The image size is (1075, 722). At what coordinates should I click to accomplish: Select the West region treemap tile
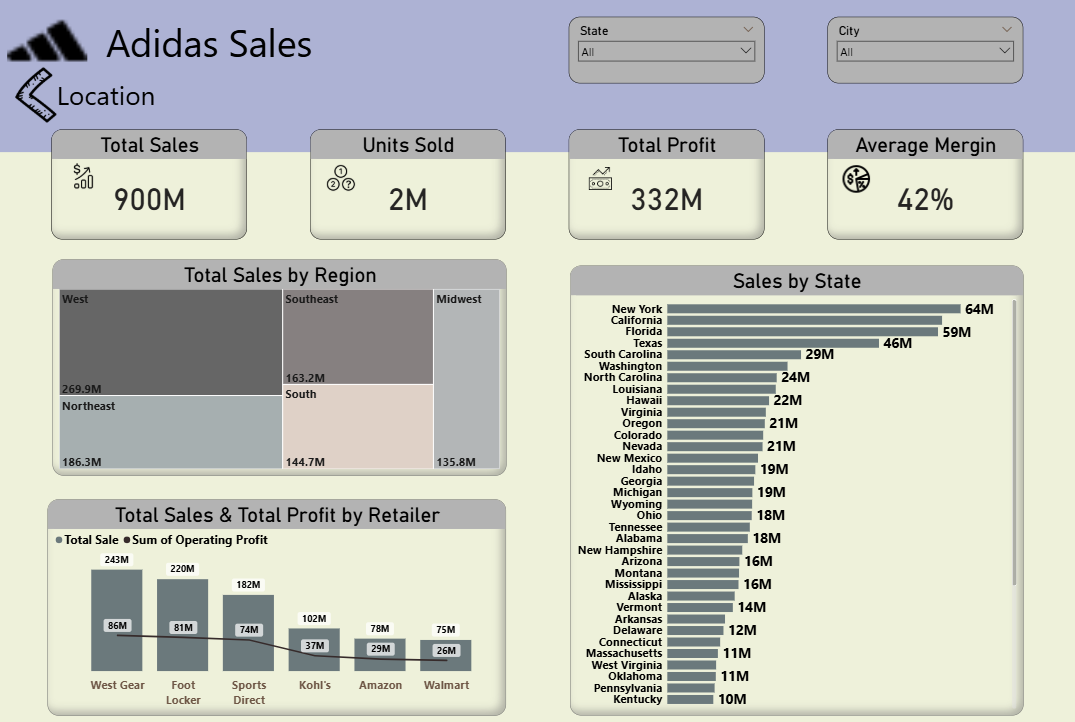coord(171,342)
